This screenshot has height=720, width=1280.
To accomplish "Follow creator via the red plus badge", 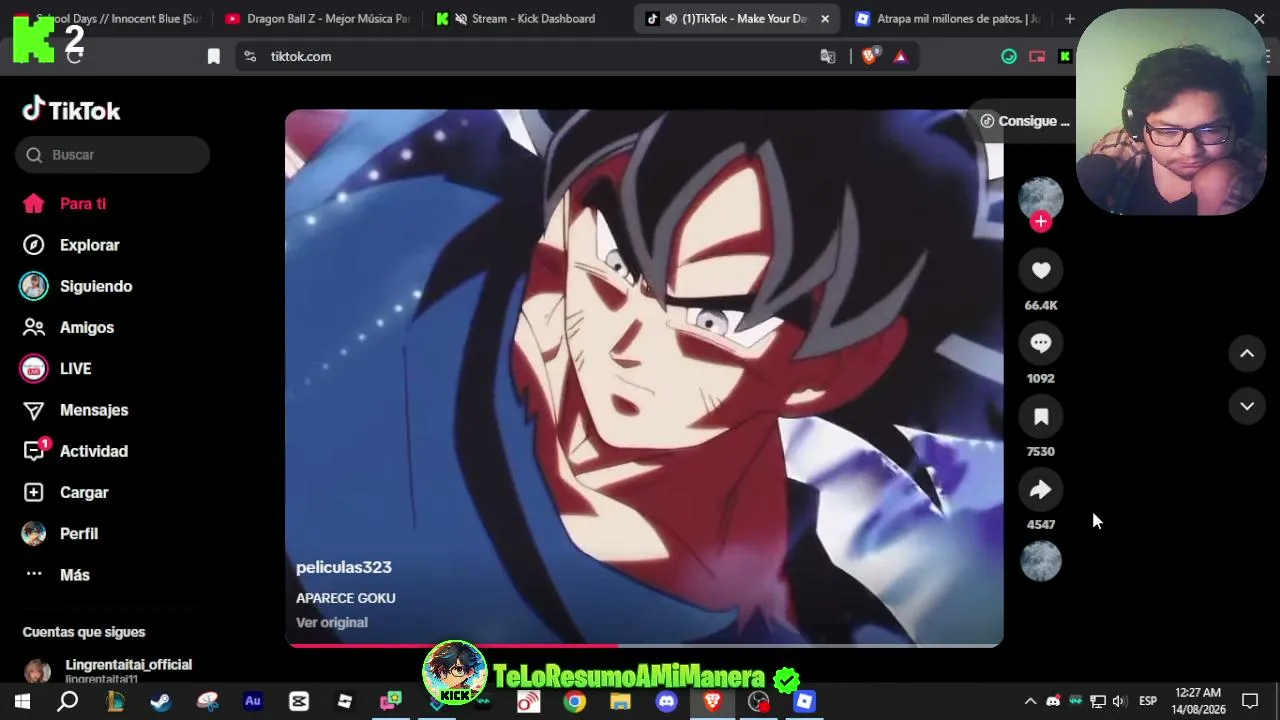I will pos(1041,222).
